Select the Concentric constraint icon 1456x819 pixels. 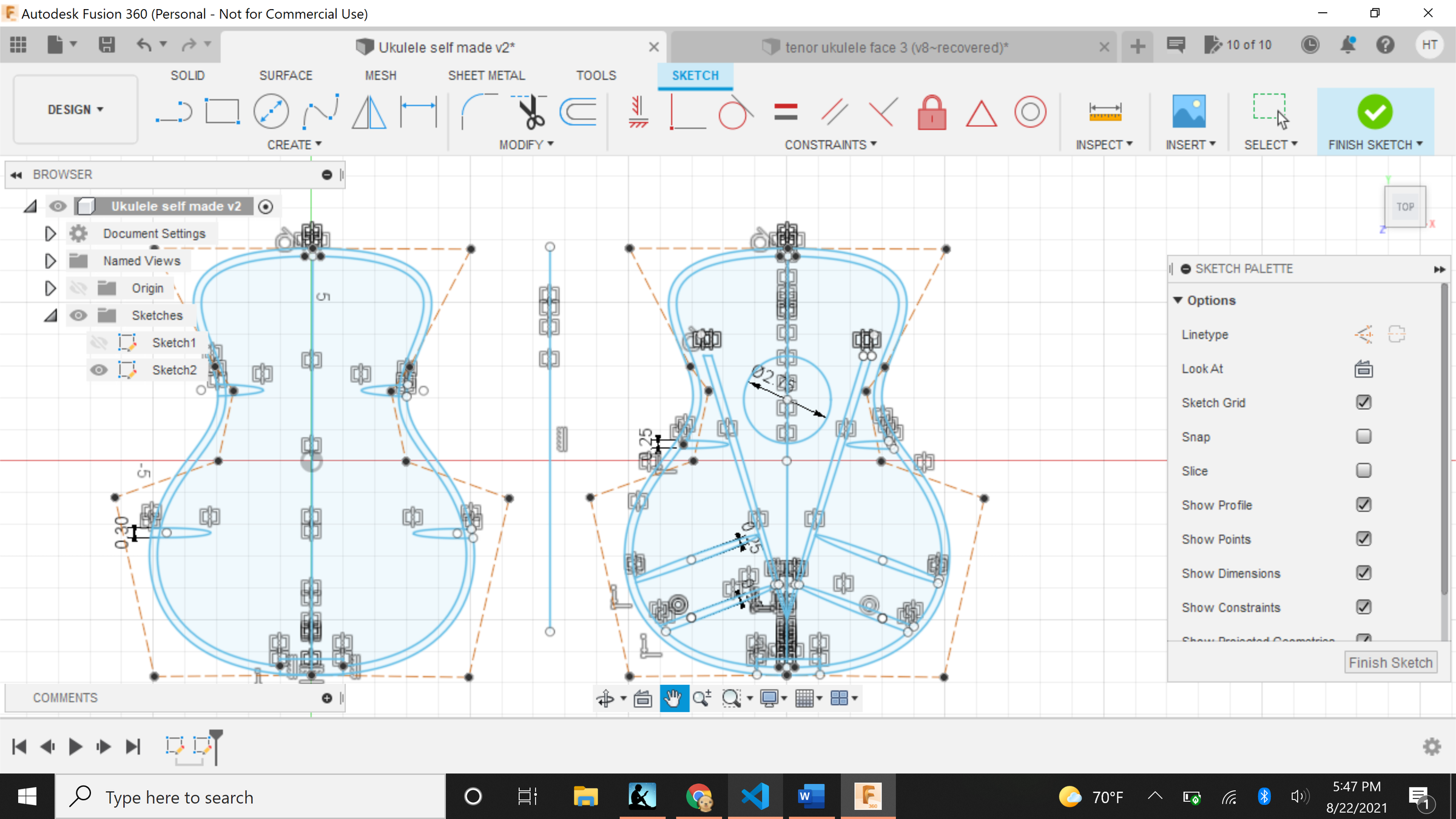tap(1030, 112)
